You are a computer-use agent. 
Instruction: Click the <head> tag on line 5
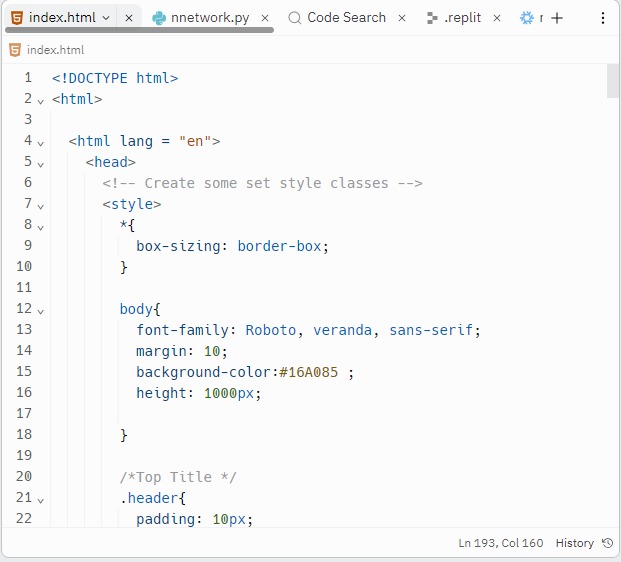110,162
